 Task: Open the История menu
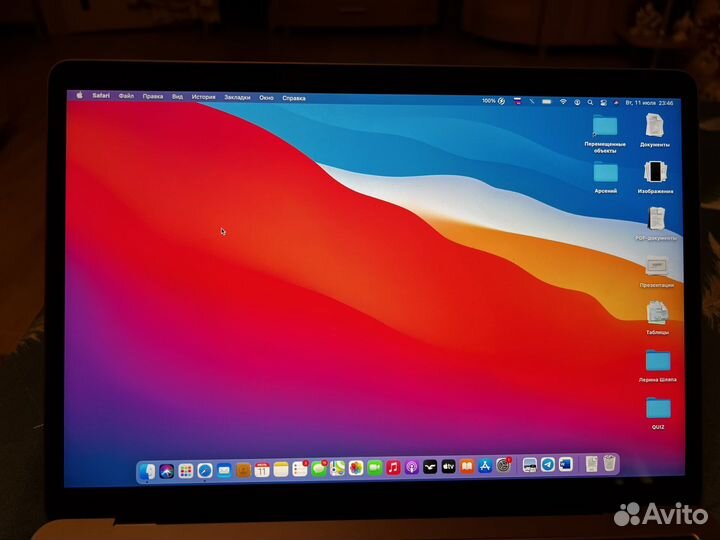pos(203,97)
